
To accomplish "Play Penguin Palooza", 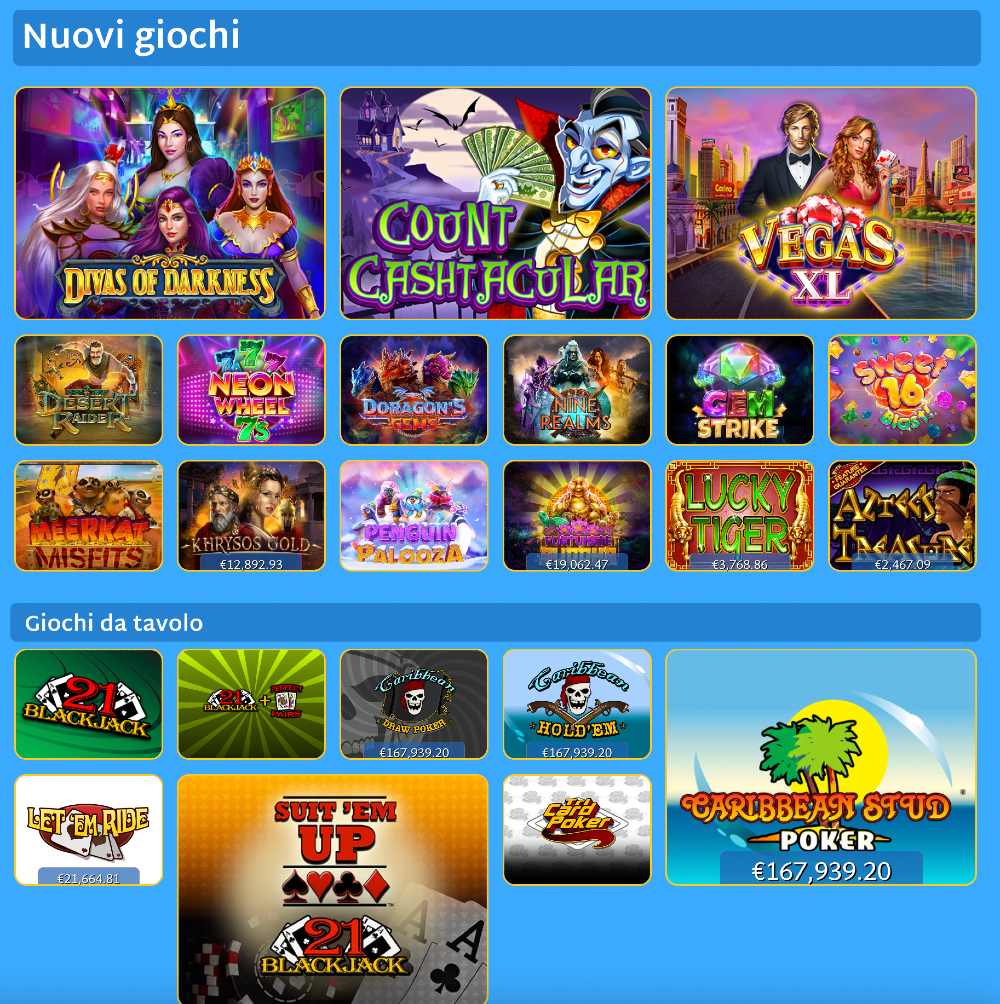I will (x=414, y=515).
